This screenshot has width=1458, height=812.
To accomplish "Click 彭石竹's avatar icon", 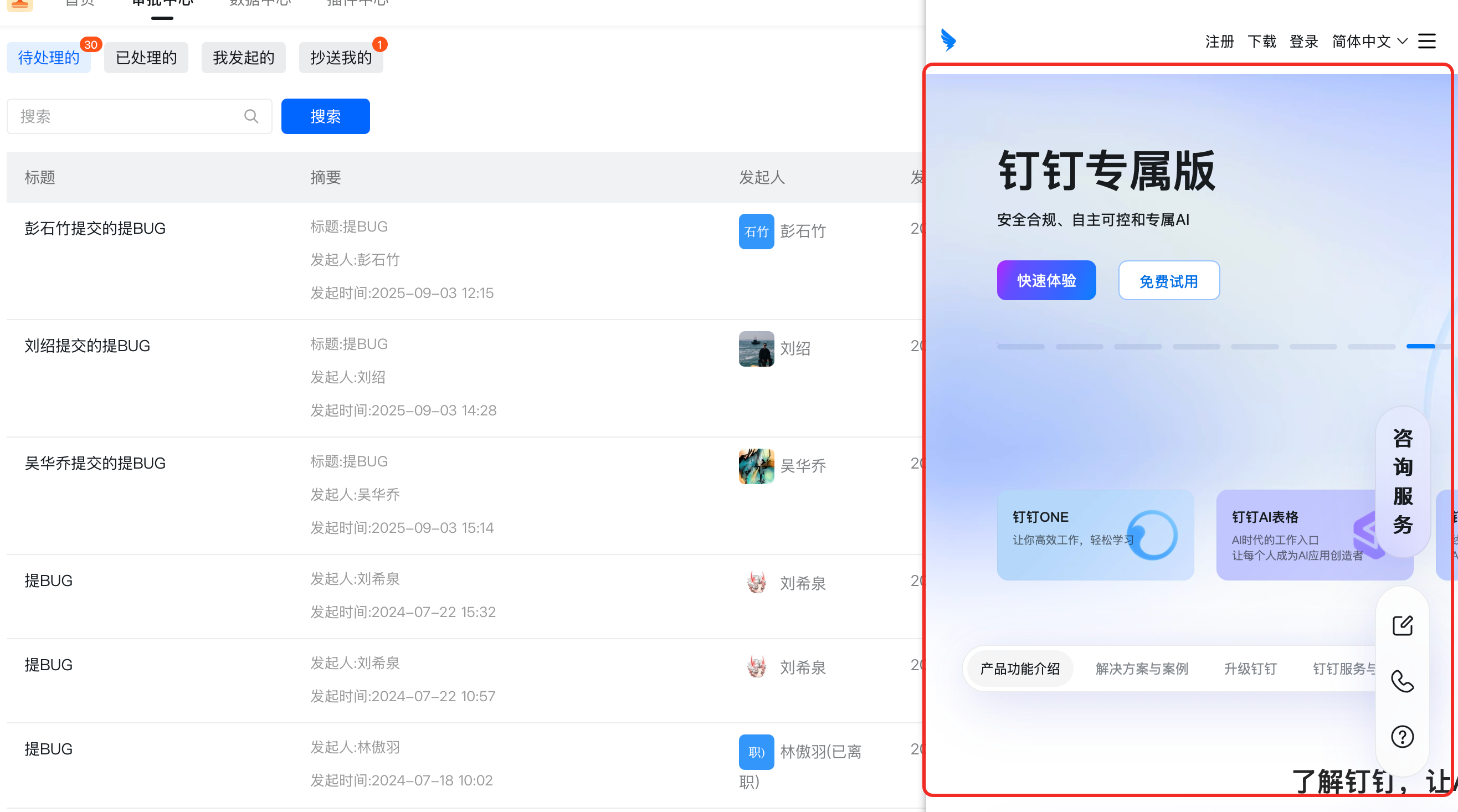I will 756,232.
